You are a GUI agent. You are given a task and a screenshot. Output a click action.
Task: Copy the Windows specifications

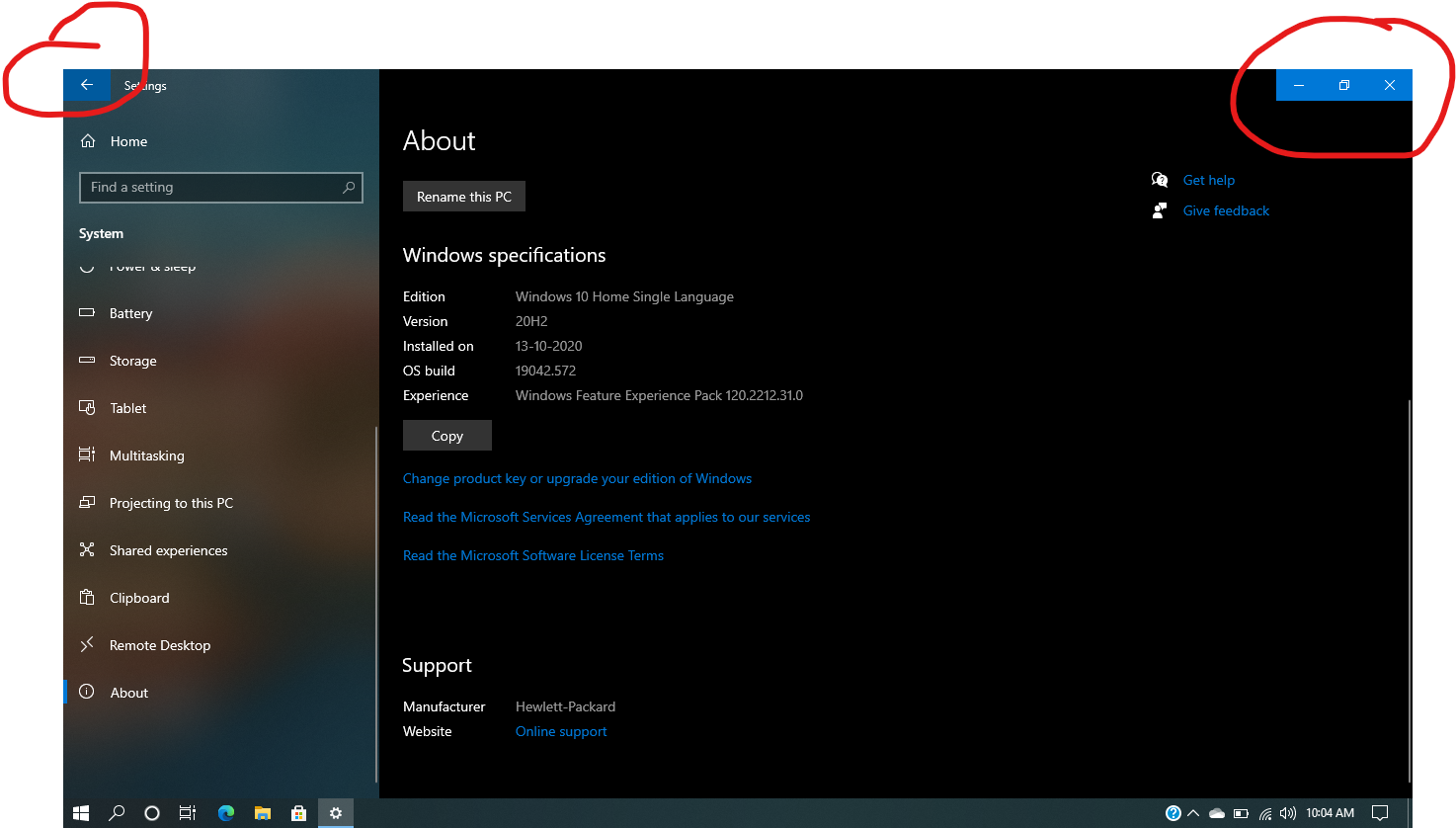click(x=447, y=436)
